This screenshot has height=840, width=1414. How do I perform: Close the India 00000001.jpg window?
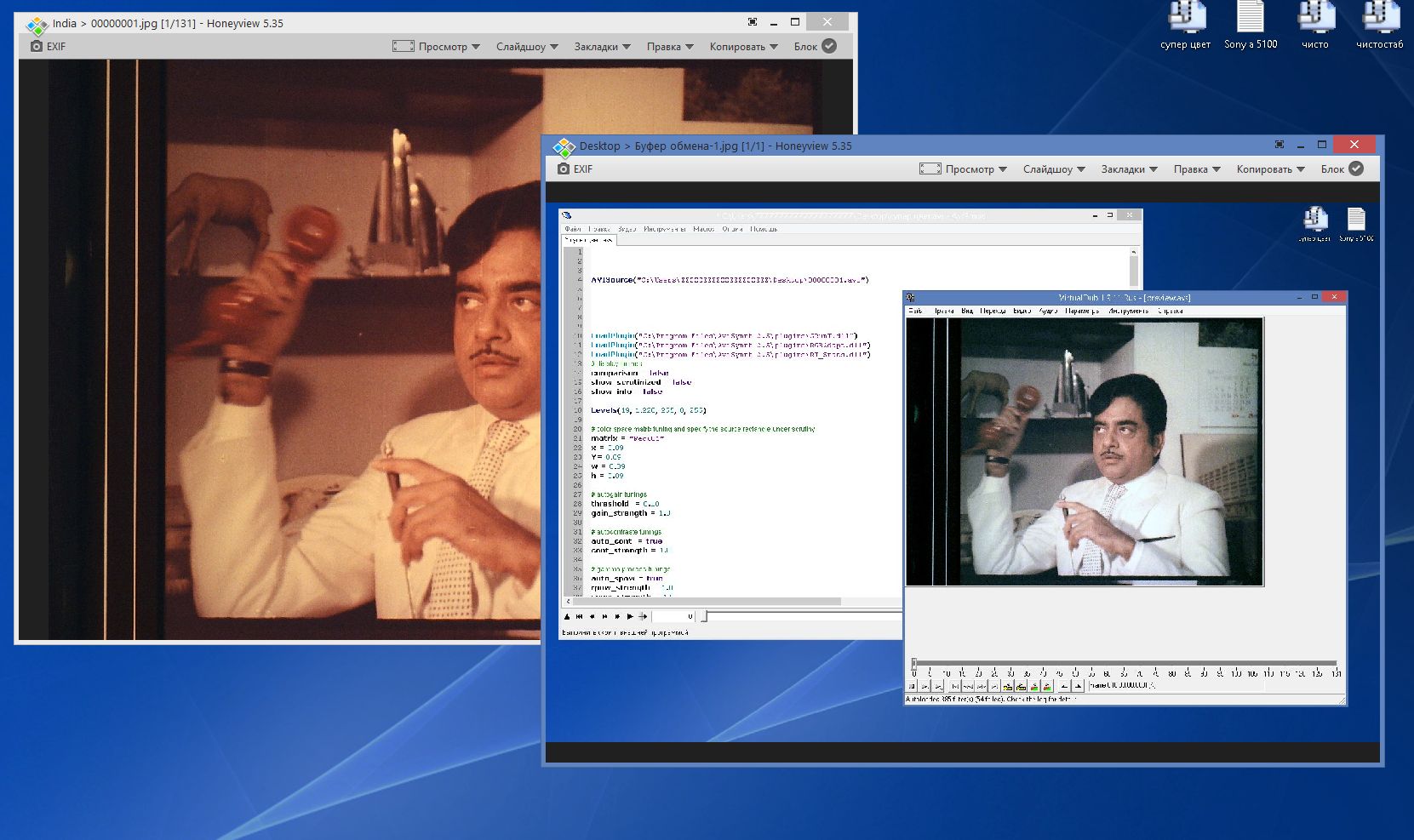tap(827, 21)
